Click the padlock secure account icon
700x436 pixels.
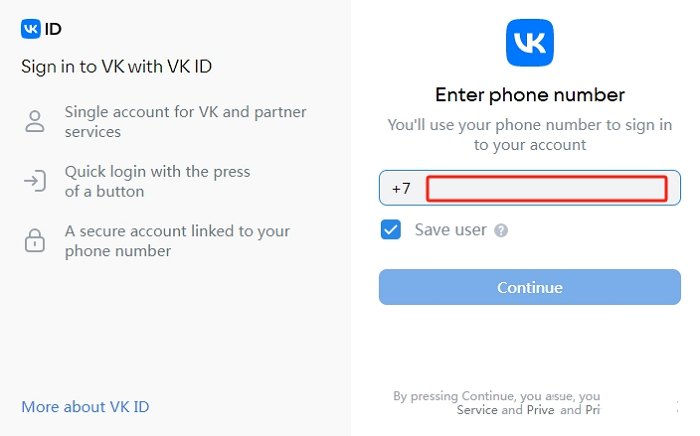pos(35,241)
